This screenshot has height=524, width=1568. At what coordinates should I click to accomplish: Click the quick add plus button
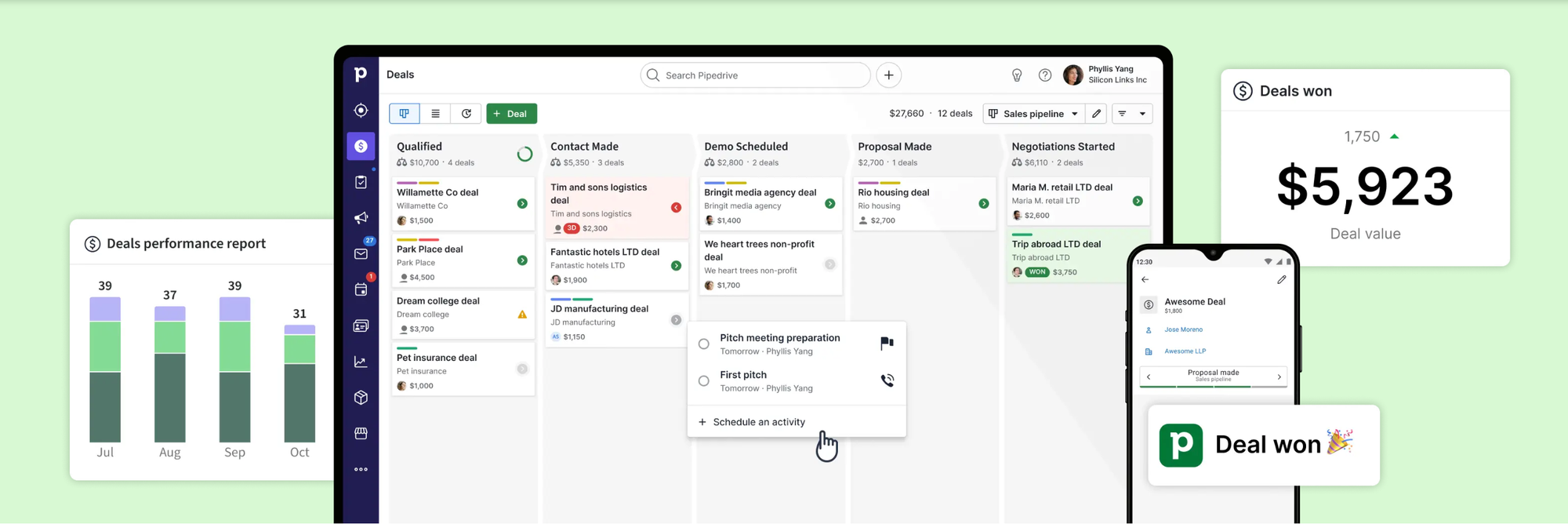[x=888, y=75]
